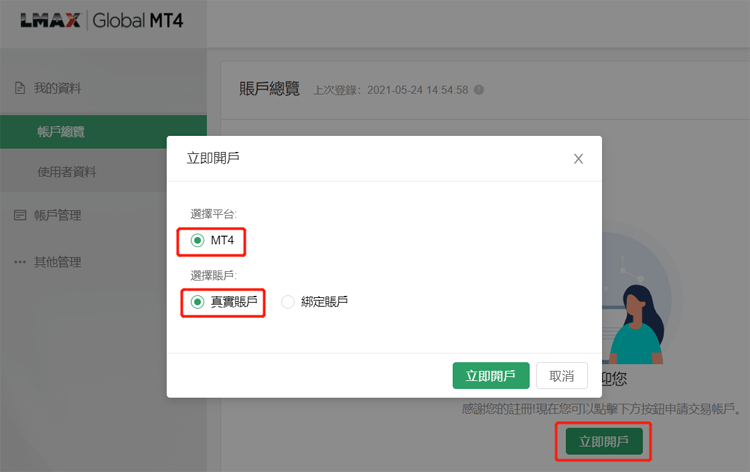Expand the 我的資料 sidebar section
Image resolution: width=750 pixels, height=472 pixels.
click(x=58, y=89)
